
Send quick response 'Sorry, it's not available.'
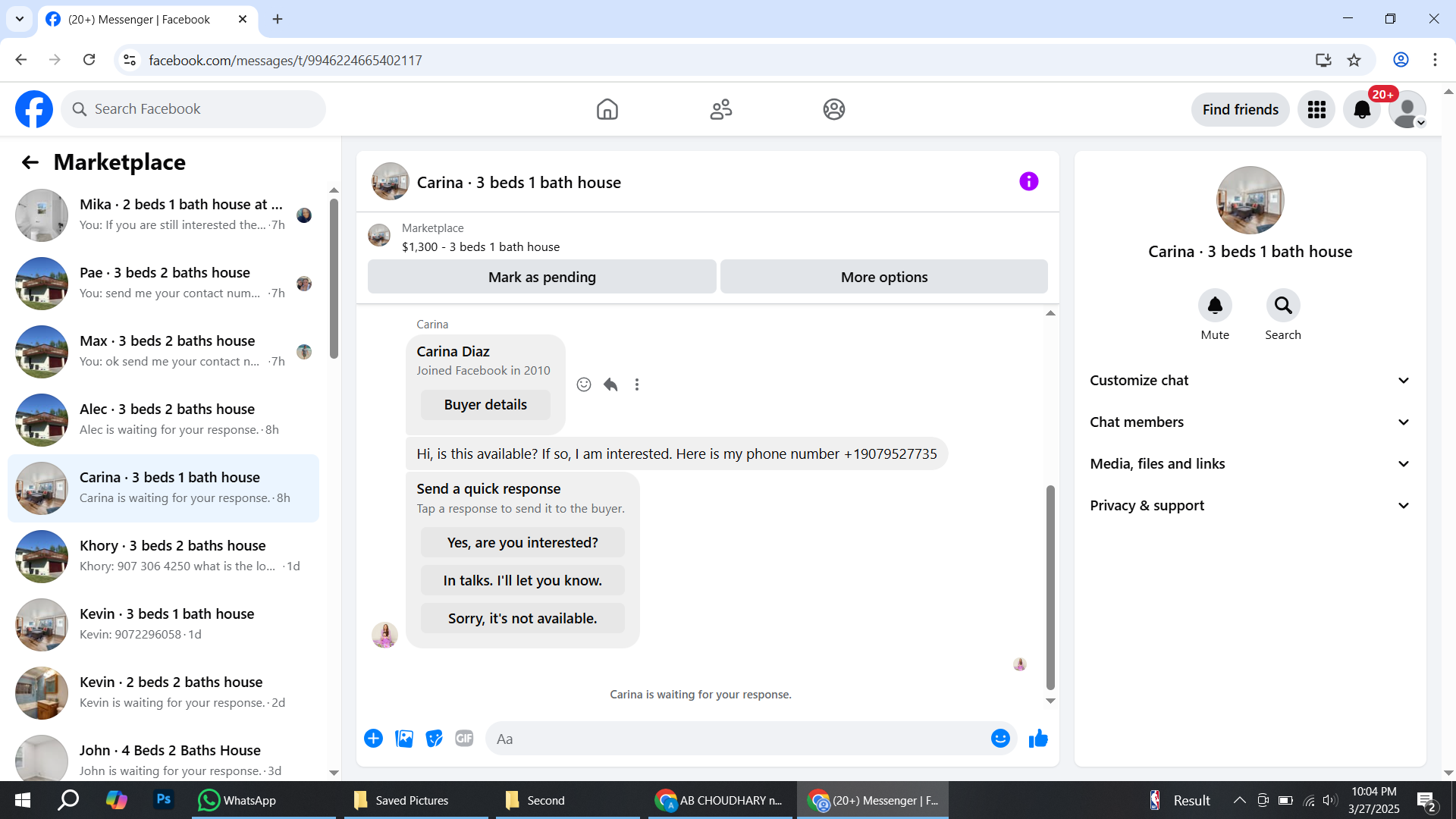522,619
